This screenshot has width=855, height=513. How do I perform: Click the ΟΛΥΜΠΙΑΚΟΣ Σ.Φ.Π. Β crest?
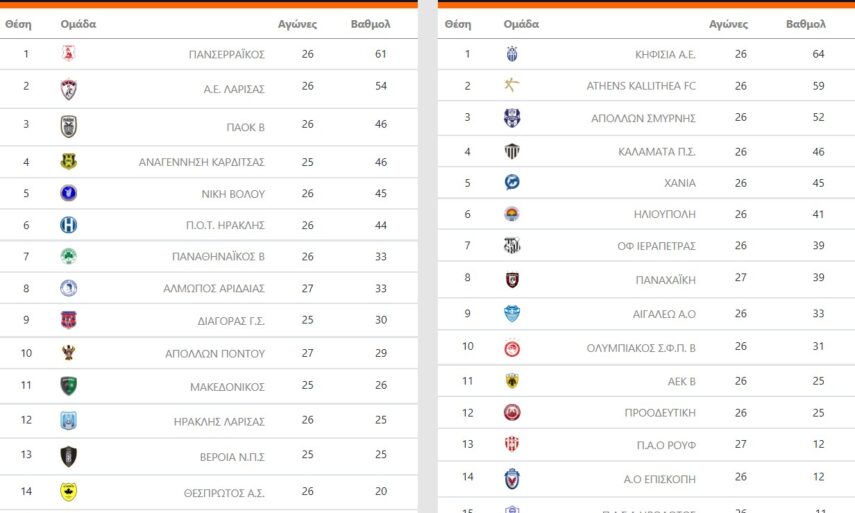tap(512, 348)
